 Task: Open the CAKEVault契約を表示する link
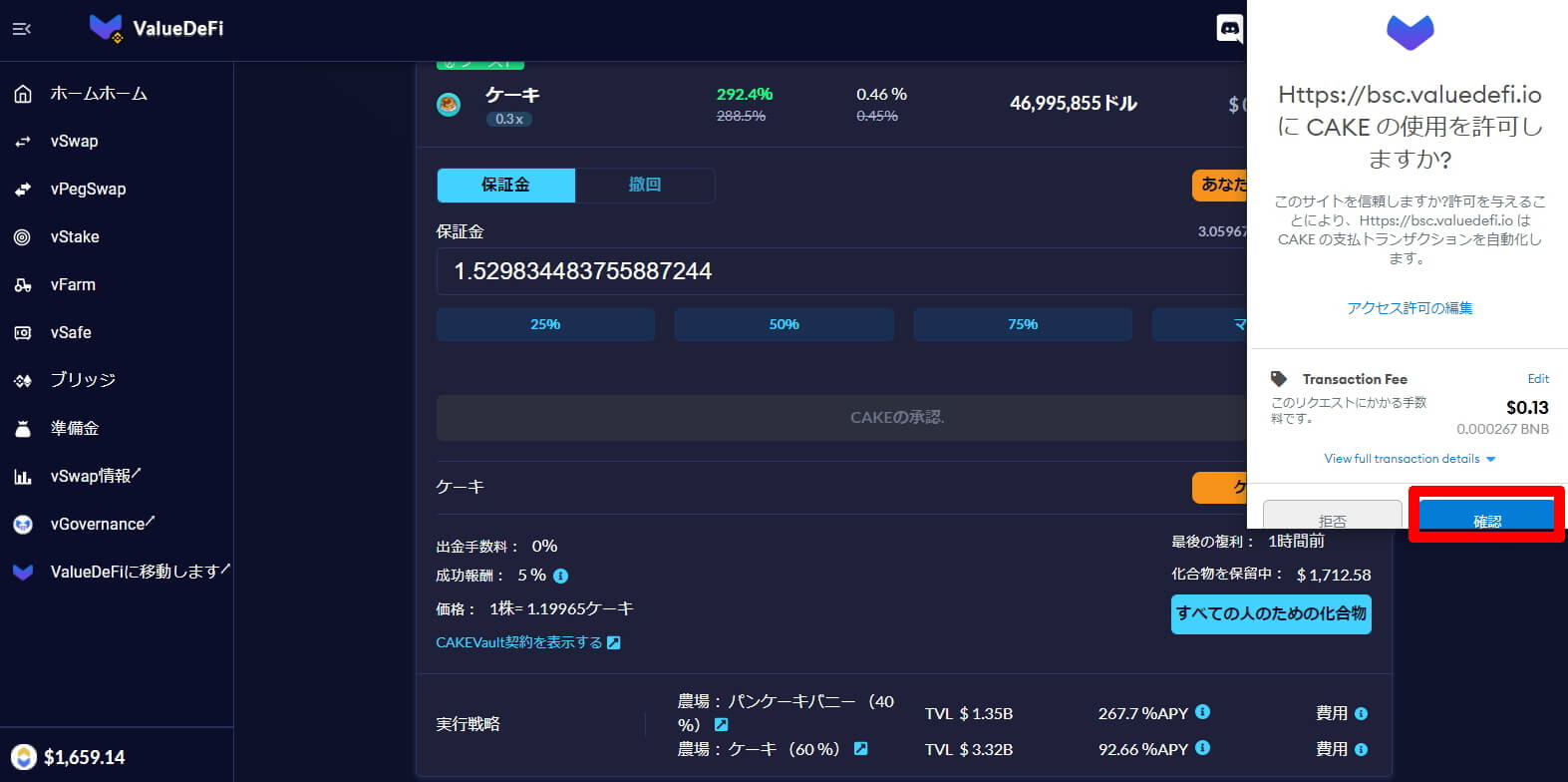(x=519, y=642)
